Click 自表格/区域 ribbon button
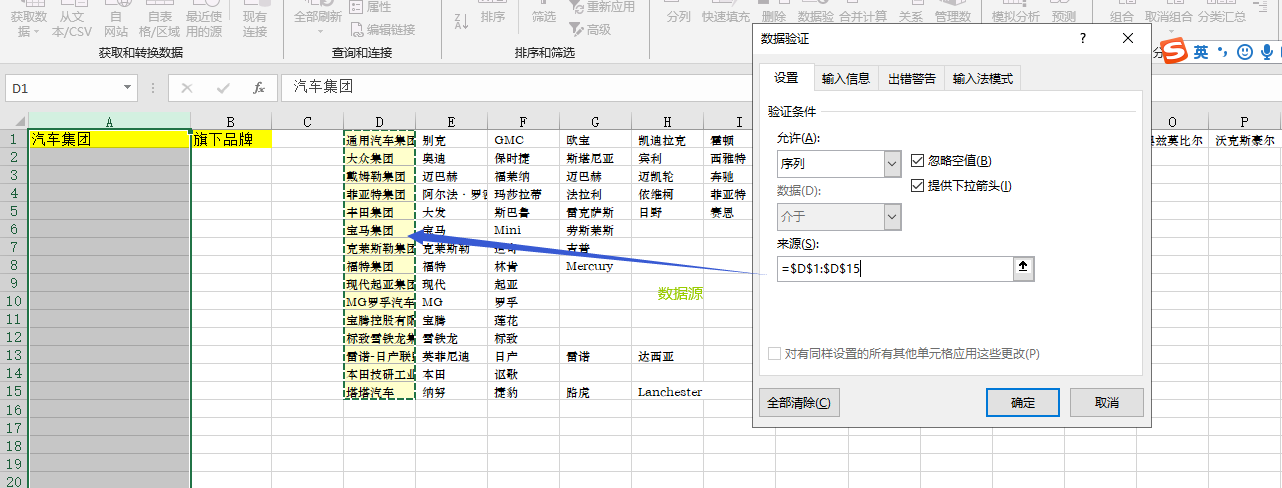This screenshot has height=488, width=1282. point(160,20)
